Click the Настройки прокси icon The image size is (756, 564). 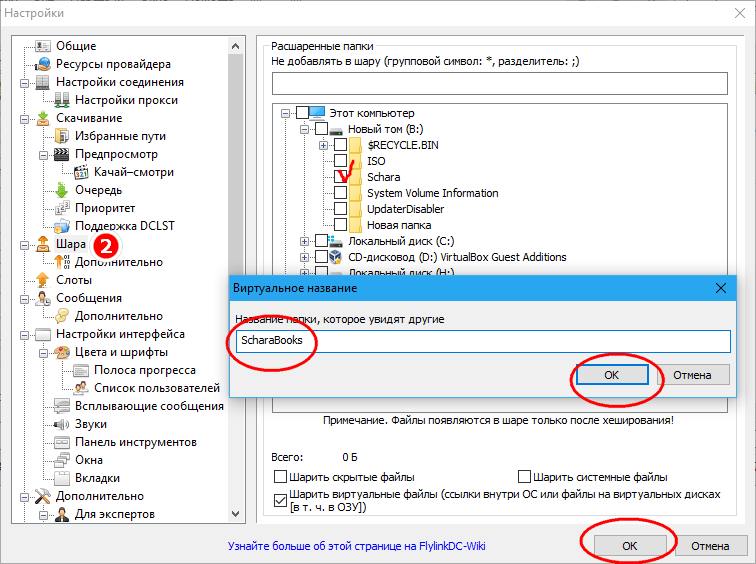62,100
